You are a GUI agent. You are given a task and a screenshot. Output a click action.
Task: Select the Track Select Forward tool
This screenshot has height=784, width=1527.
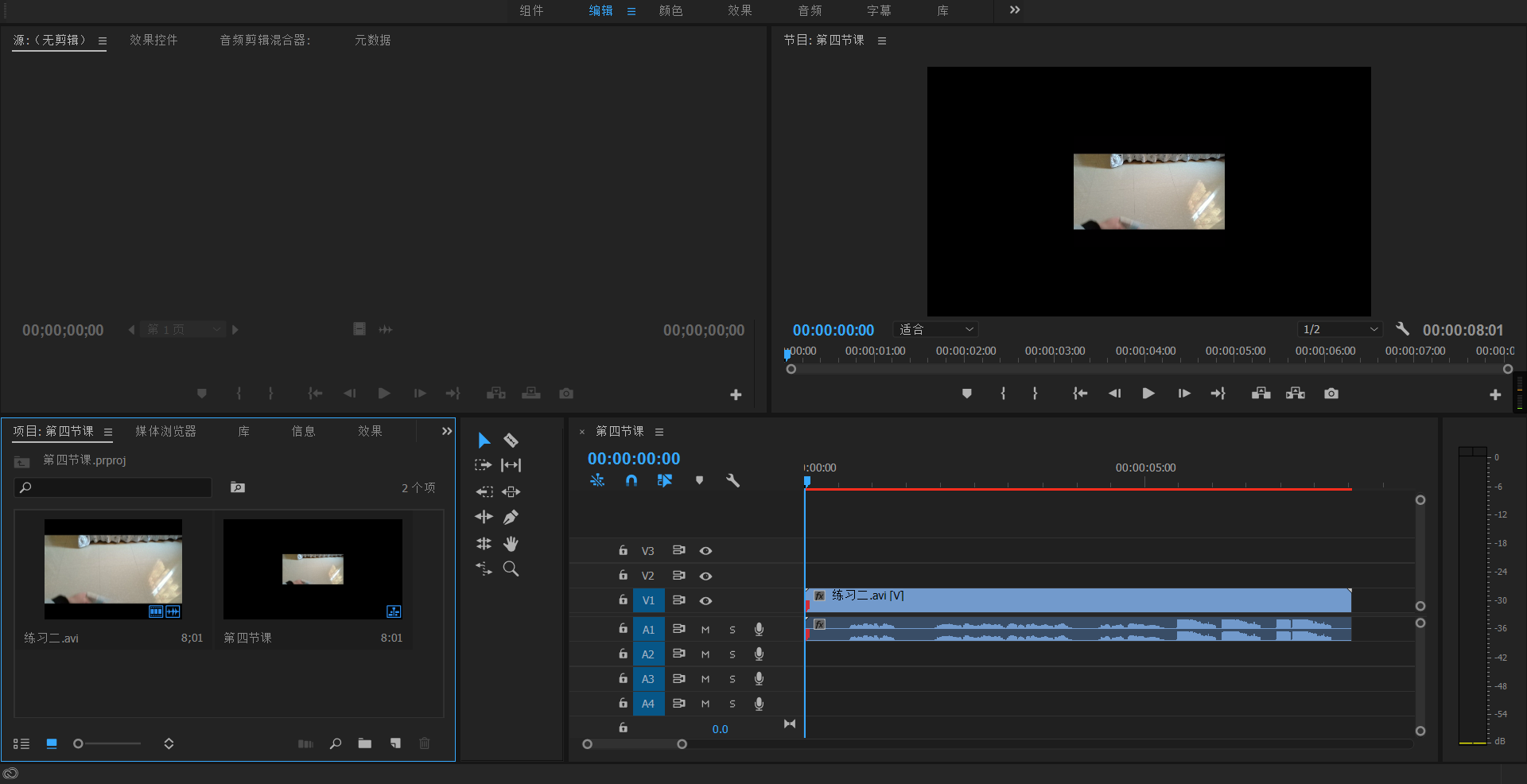pyautogui.click(x=484, y=465)
